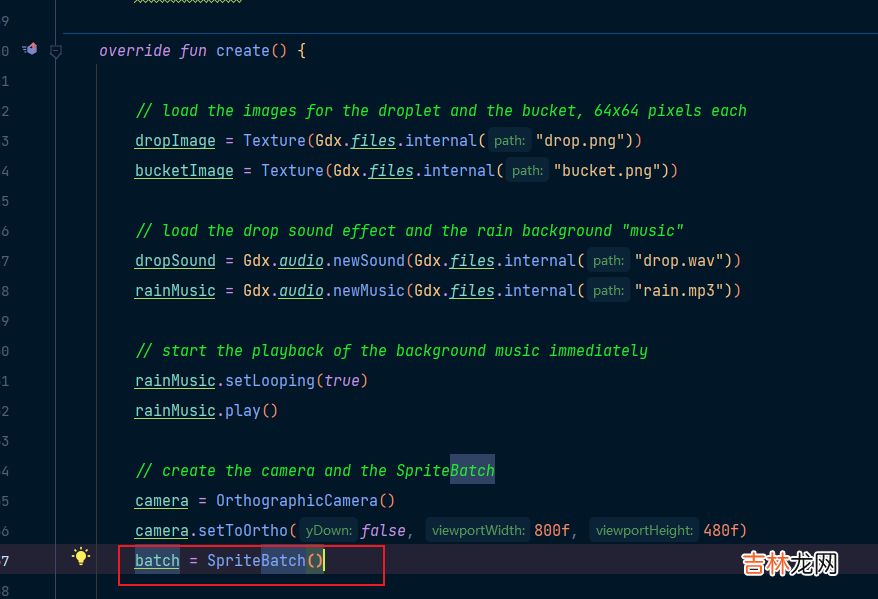
Task: Click the yDown inlay hint
Action: pyautogui.click(x=326, y=530)
